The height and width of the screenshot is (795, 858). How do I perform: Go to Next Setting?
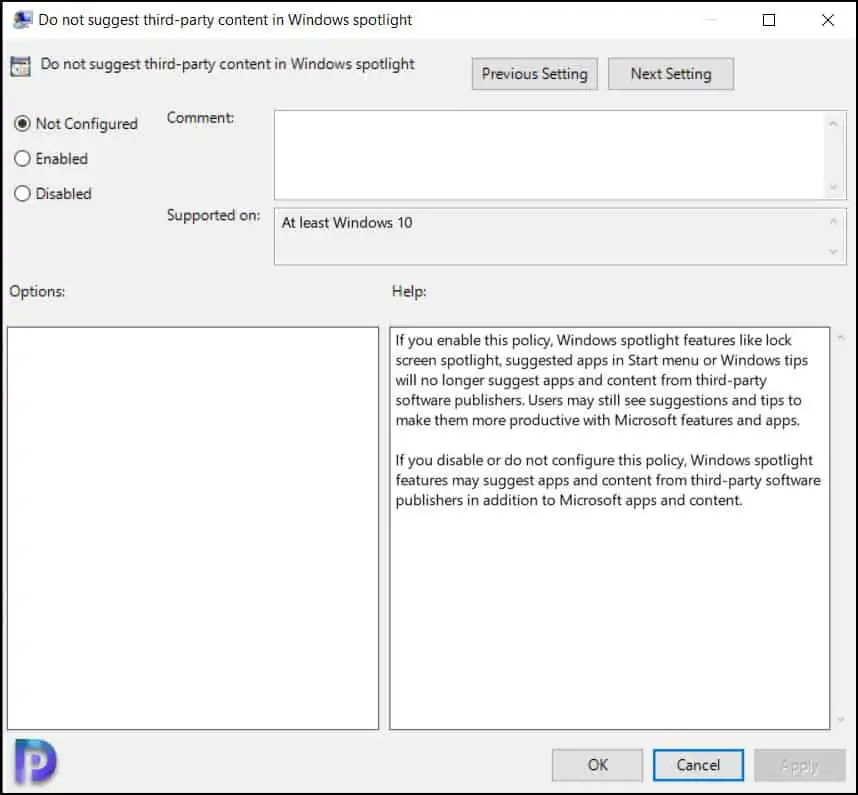click(671, 74)
